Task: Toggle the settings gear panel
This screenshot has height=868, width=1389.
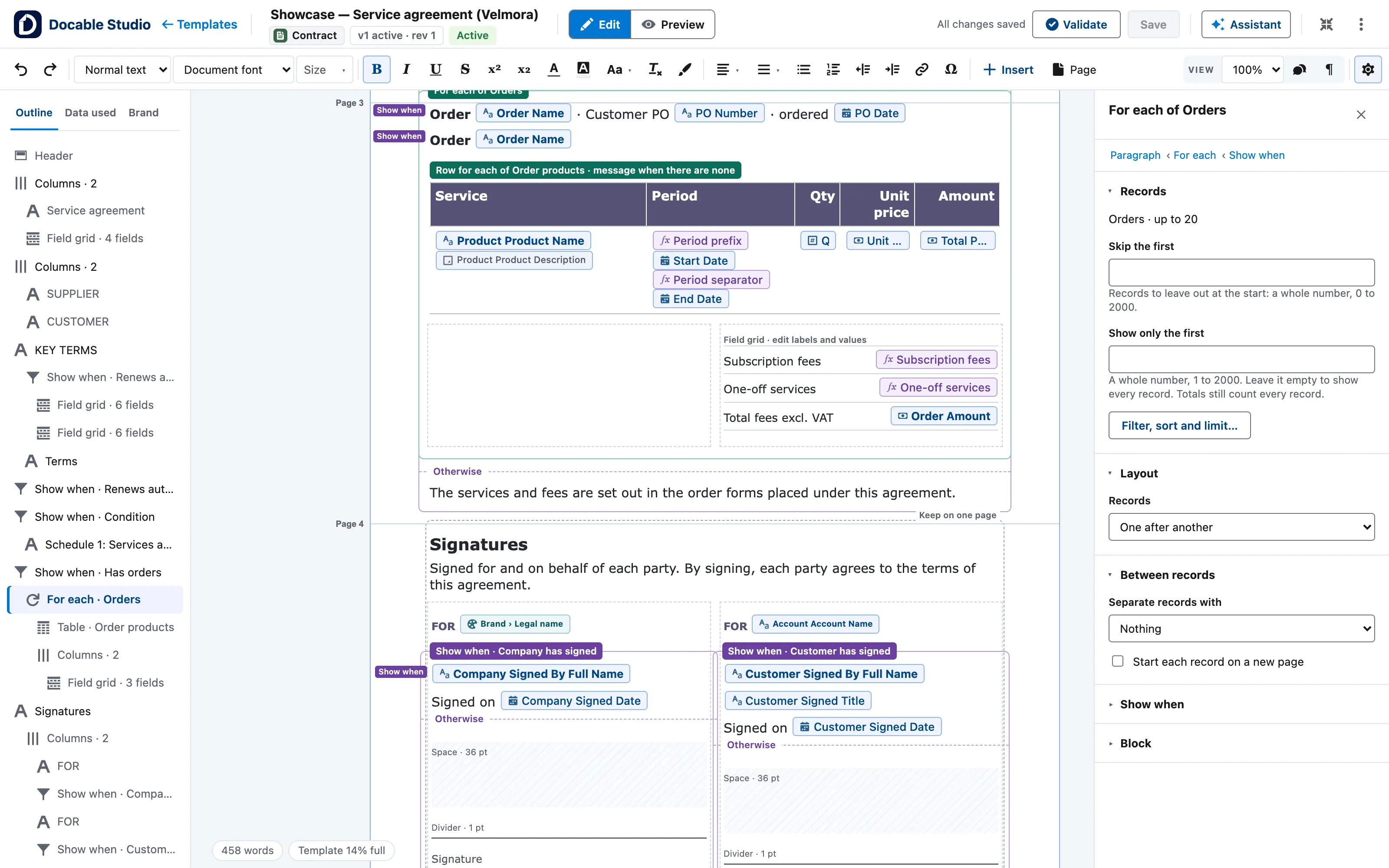Action: click(x=1368, y=69)
